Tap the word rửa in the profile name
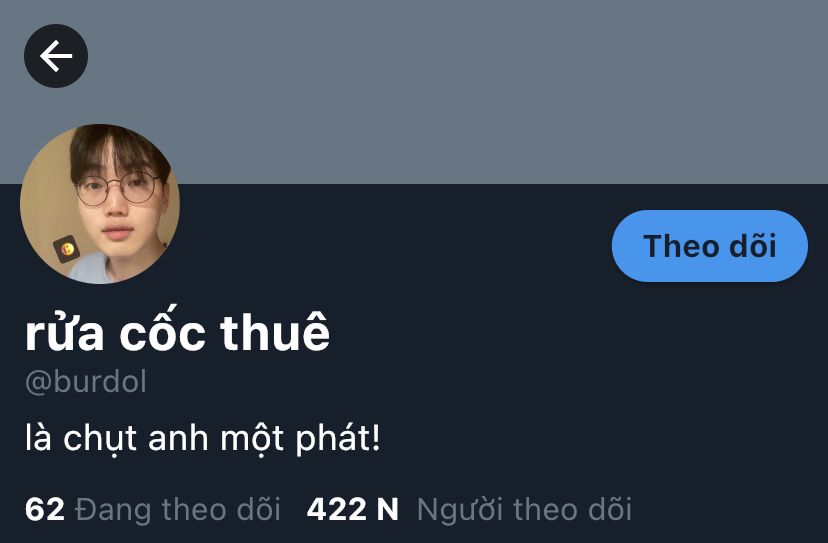 coord(64,334)
